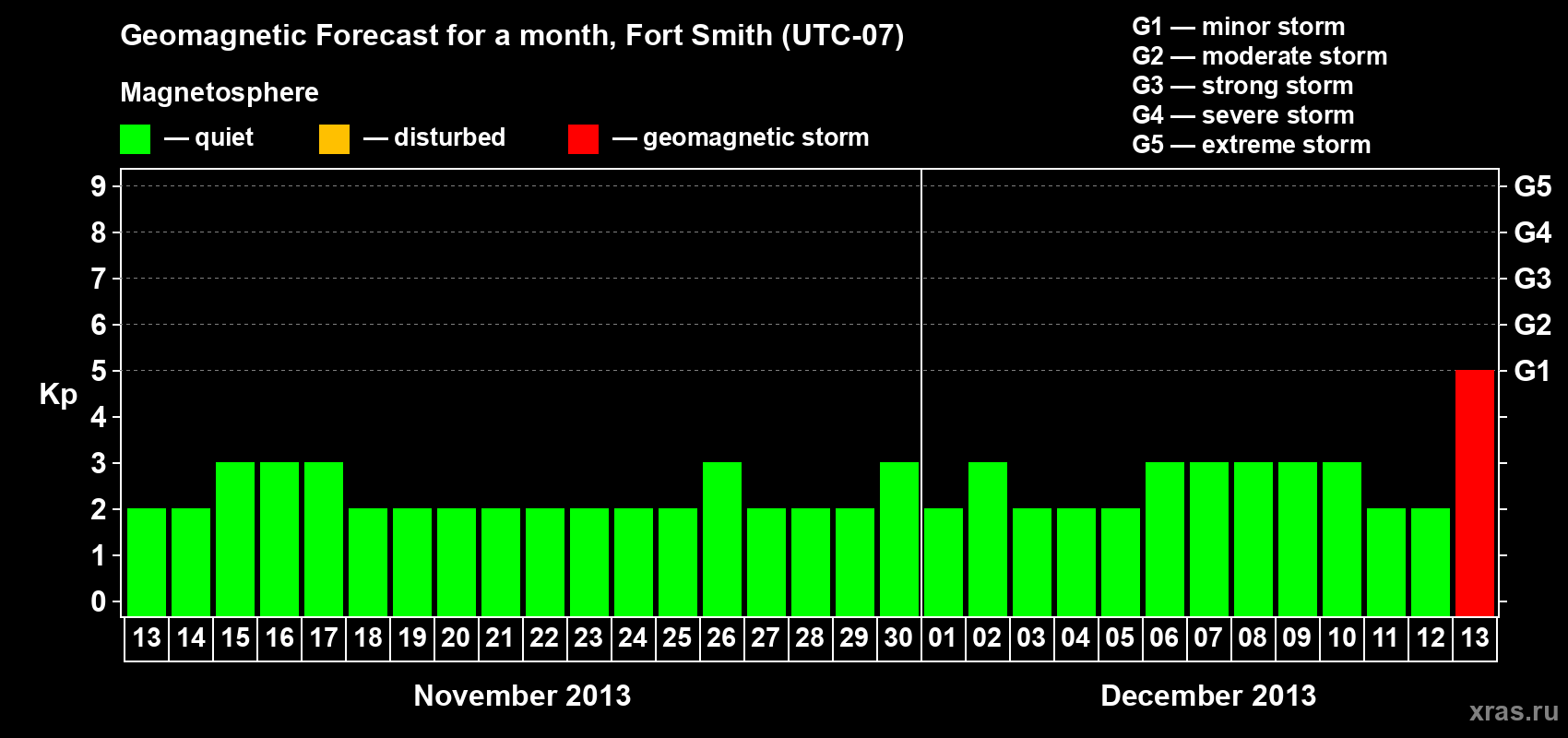Image resolution: width=1568 pixels, height=738 pixels.
Task: Click the orange disturbed legend swatch
Action: [x=334, y=139]
